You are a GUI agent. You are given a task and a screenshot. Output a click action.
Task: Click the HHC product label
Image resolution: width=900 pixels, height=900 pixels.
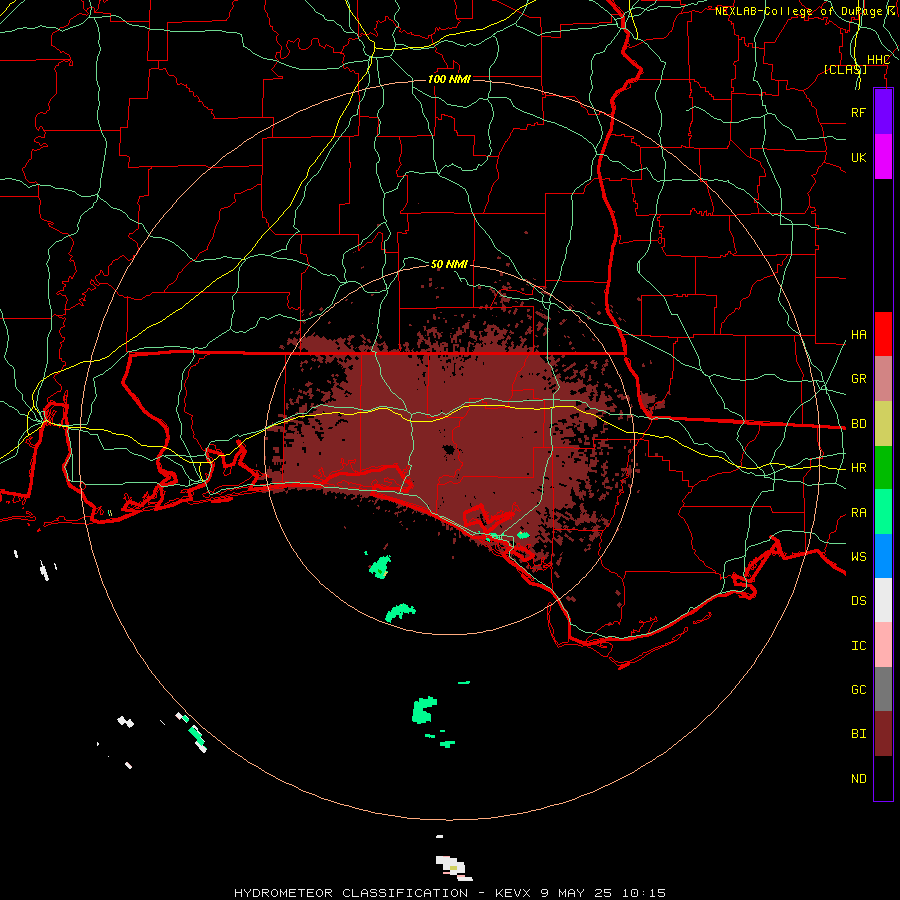(x=878, y=60)
